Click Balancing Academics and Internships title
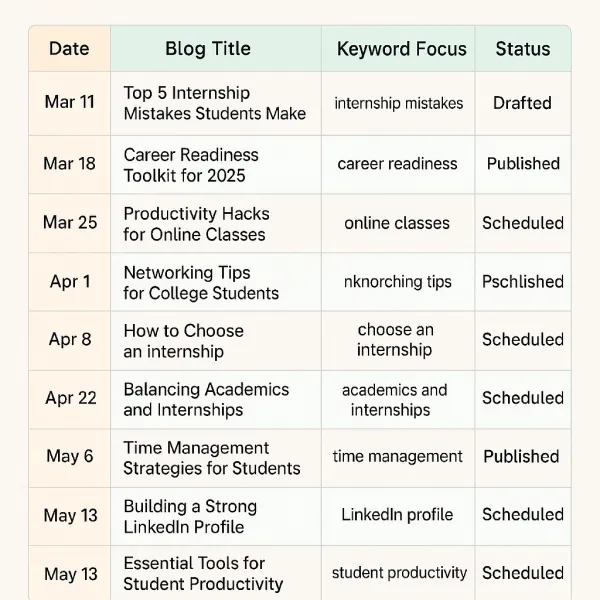The image size is (600, 600). [x=206, y=400]
